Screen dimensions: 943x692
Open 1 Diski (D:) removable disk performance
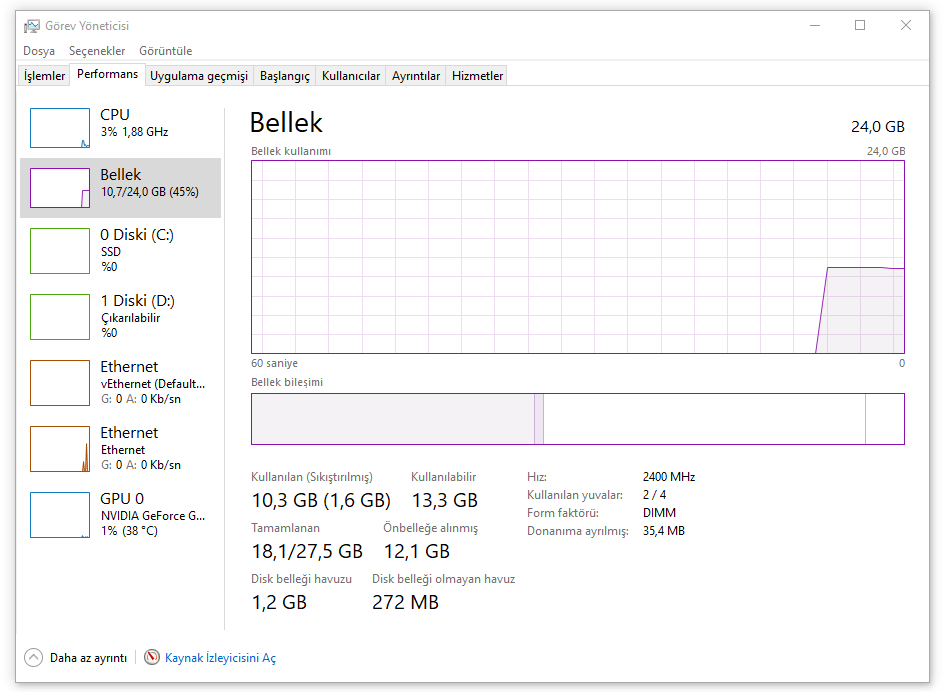(120, 316)
